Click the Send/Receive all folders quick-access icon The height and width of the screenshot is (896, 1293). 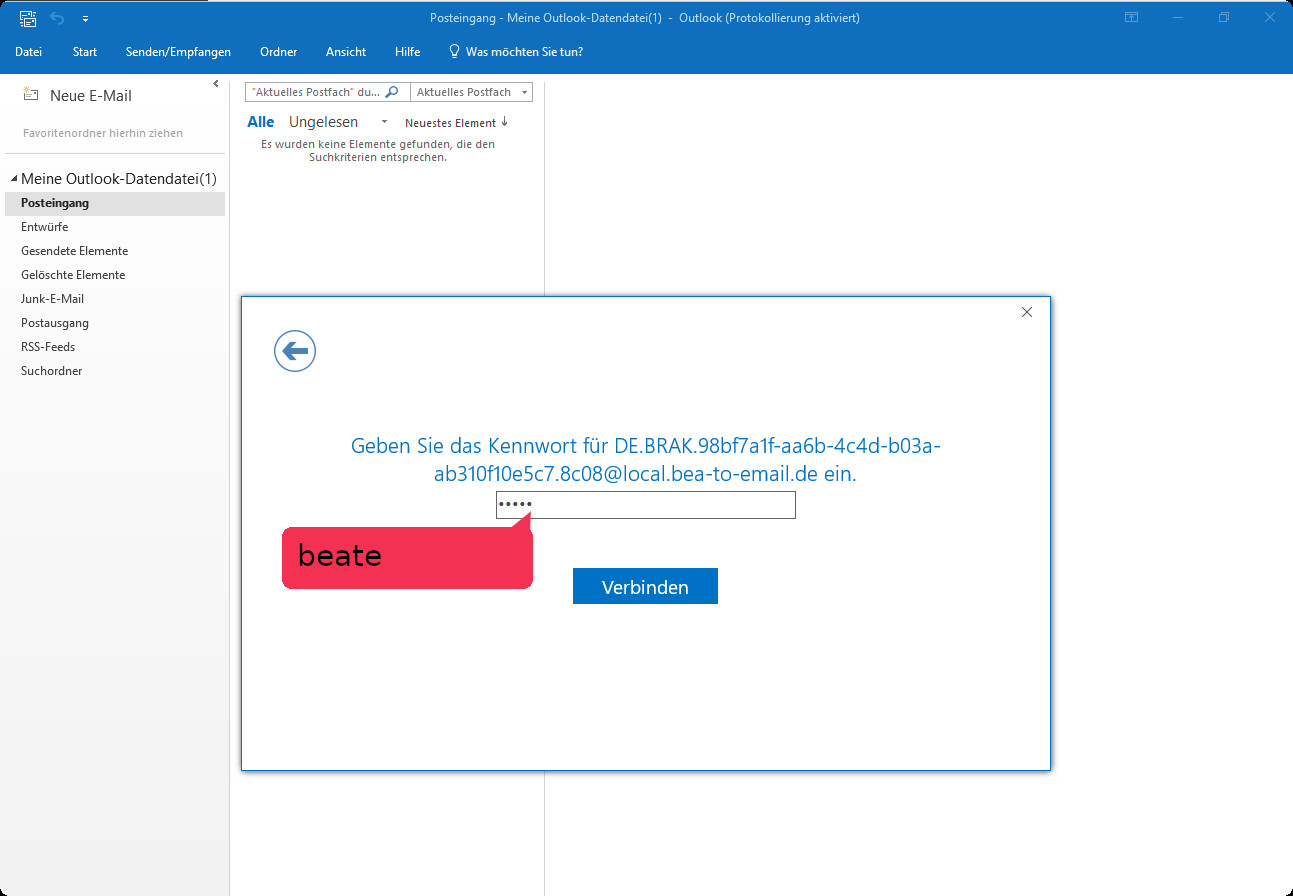tap(28, 18)
